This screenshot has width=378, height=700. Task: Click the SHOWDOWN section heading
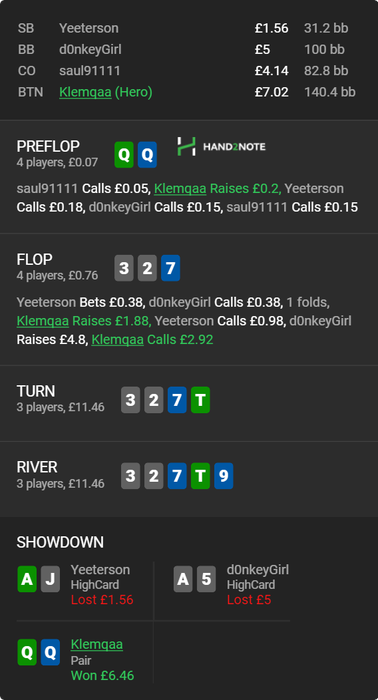[60, 542]
